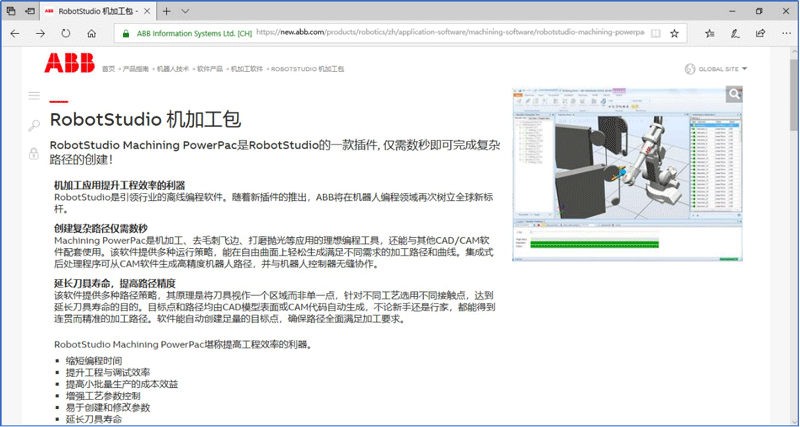Navigate to the 软件产品 breadcrumb
Viewport: 800px width, 427px height.
tap(210, 70)
